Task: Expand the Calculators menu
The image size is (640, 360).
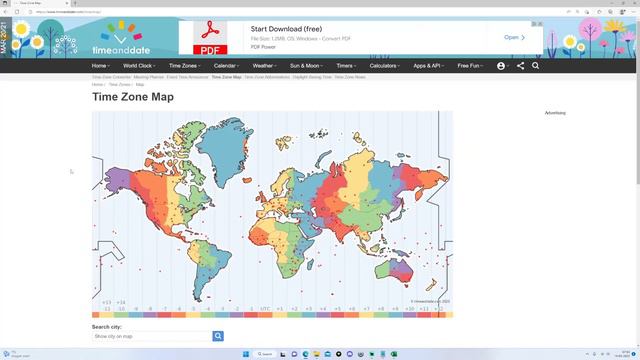Action: (384, 66)
